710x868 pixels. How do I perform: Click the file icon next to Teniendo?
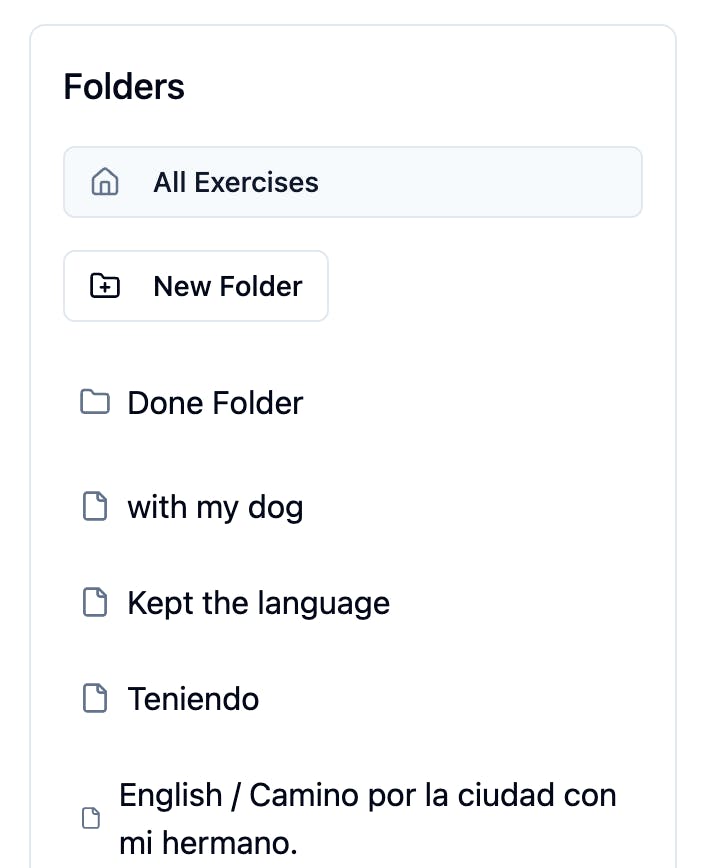click(95, 698)
